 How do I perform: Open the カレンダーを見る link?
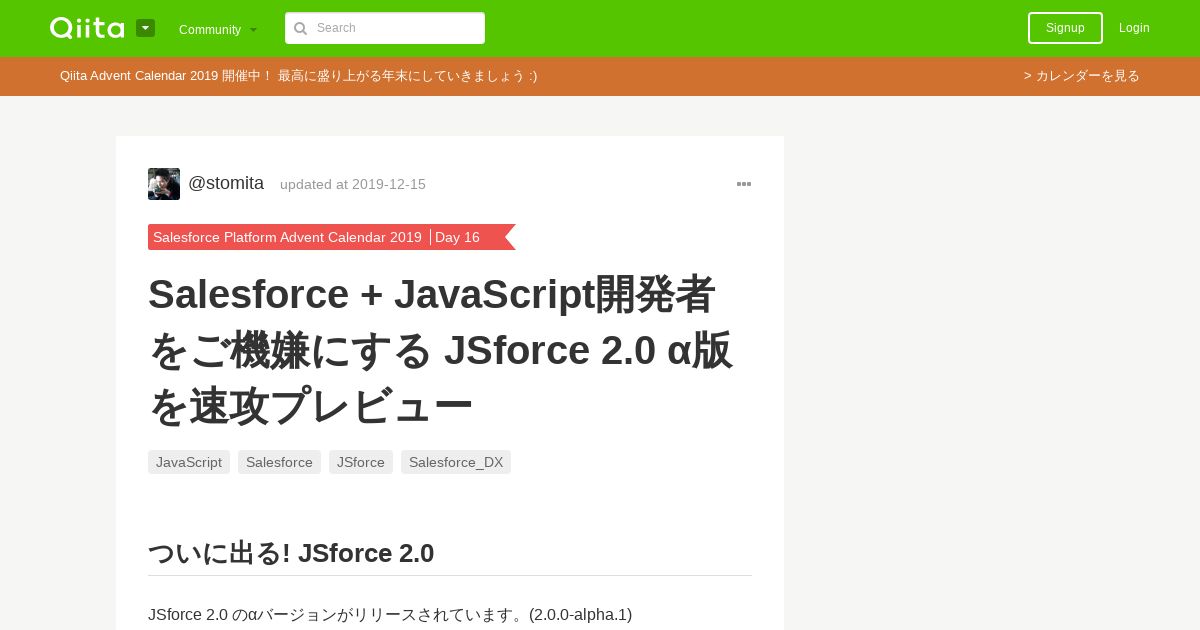click(x=1081, y=76)
